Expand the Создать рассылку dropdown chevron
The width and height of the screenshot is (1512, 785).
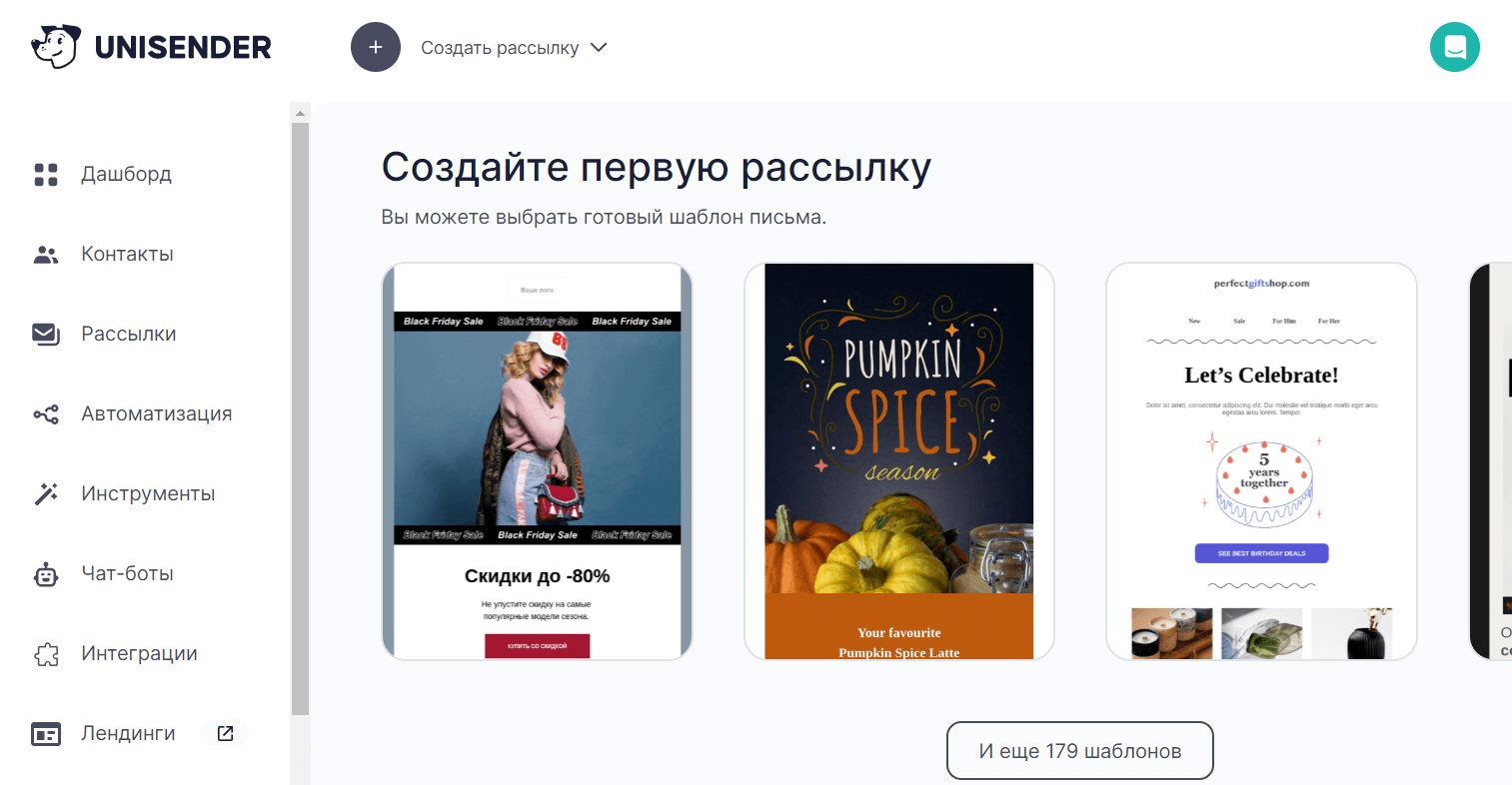(599, 47)
